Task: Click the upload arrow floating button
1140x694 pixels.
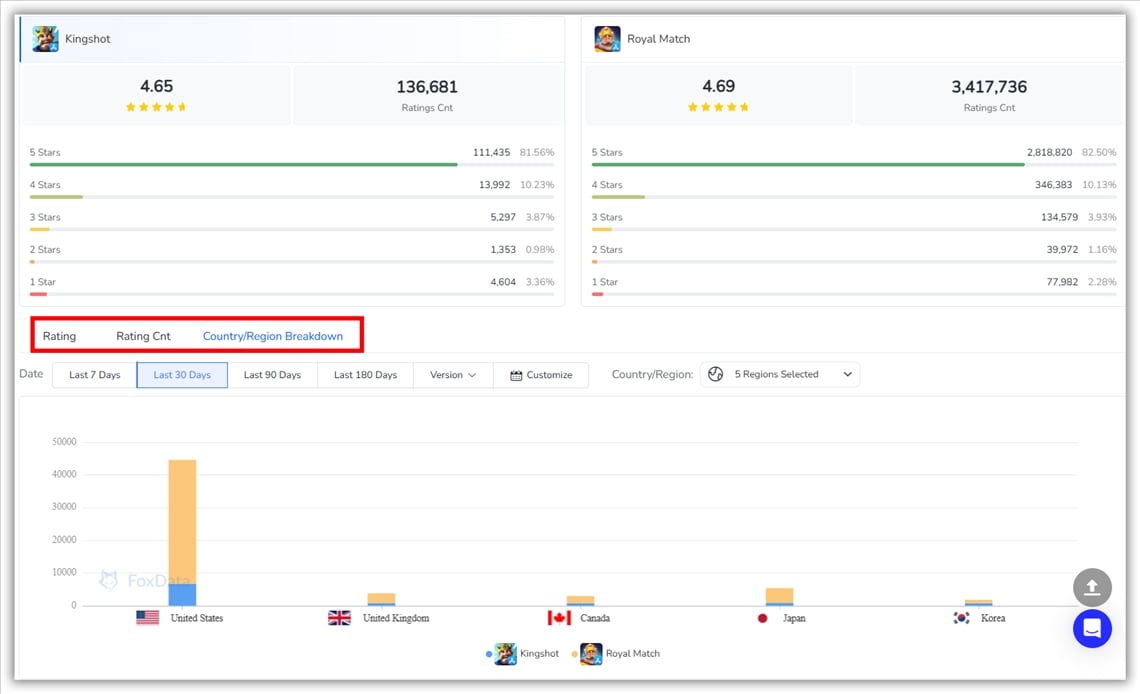Action: [1092, 587]
